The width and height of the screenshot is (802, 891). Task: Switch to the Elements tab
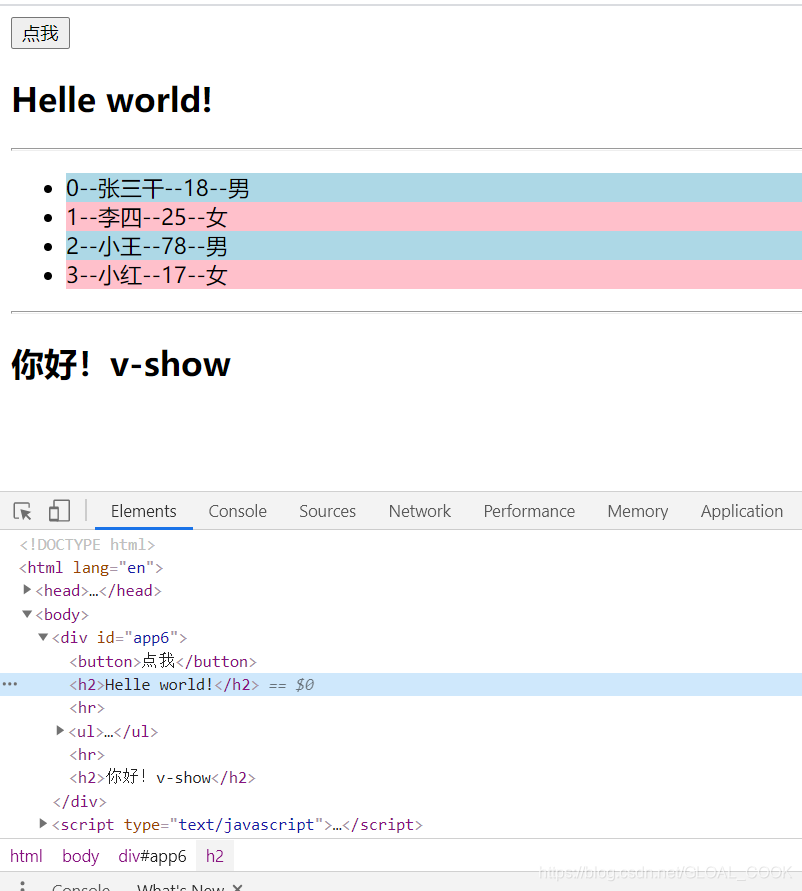pos(144,511)
